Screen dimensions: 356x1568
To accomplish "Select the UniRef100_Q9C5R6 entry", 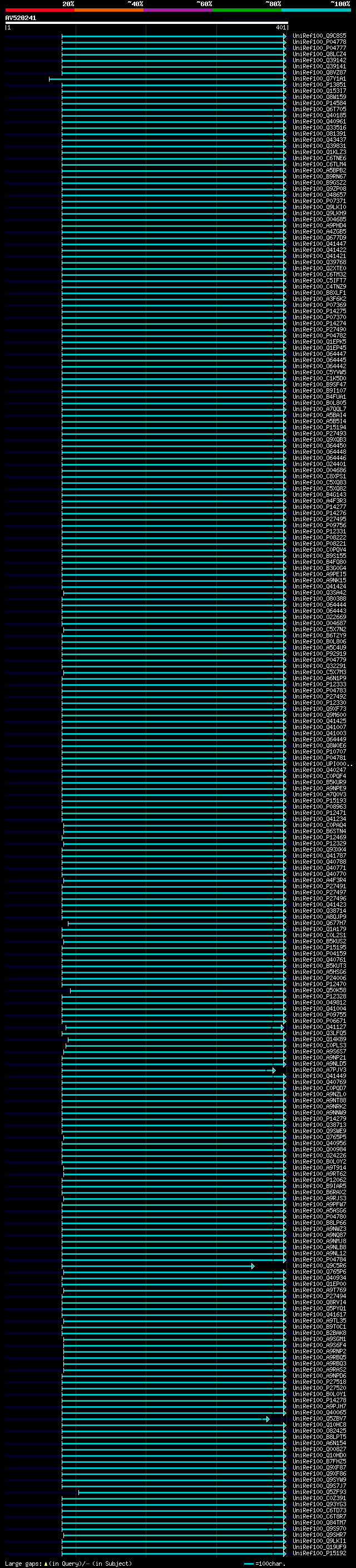I will pyautogui.click(x=319, y=1265).
